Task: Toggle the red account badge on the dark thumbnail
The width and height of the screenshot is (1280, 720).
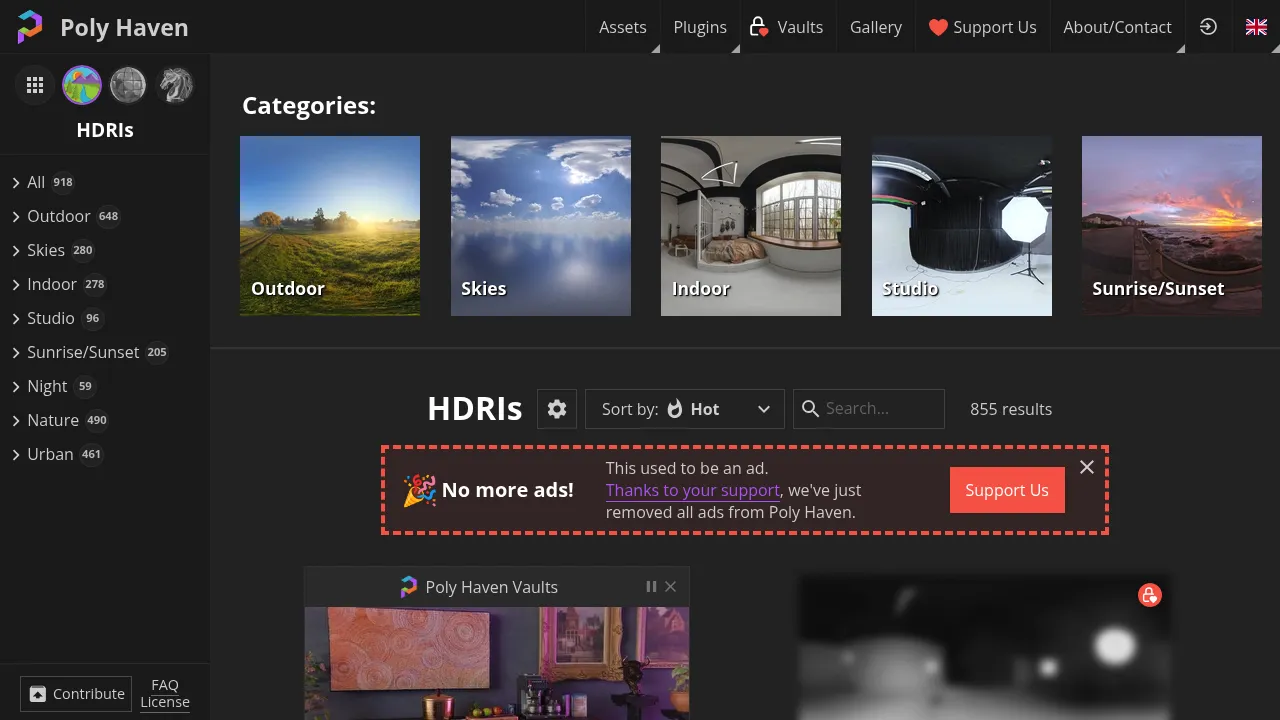Action: click(1150, 595)
